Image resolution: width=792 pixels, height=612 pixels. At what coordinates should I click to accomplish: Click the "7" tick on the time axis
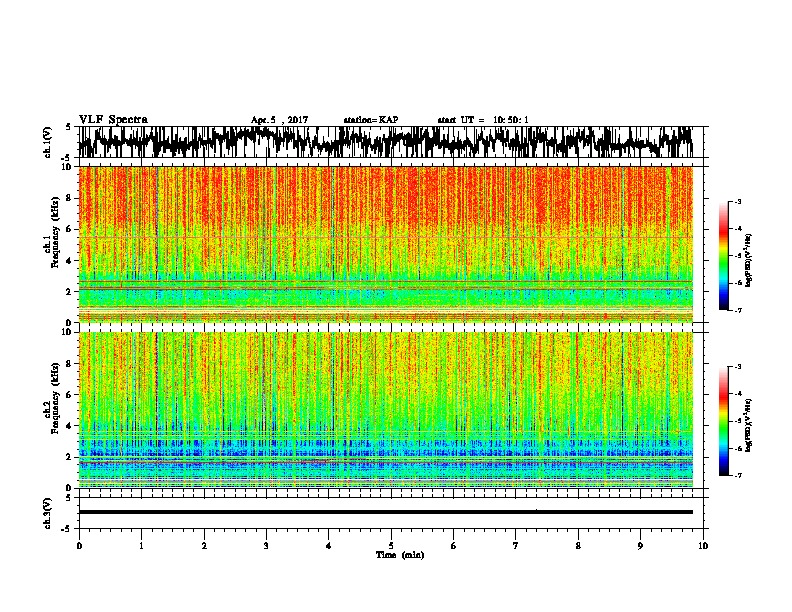click(x=516, y=546)
